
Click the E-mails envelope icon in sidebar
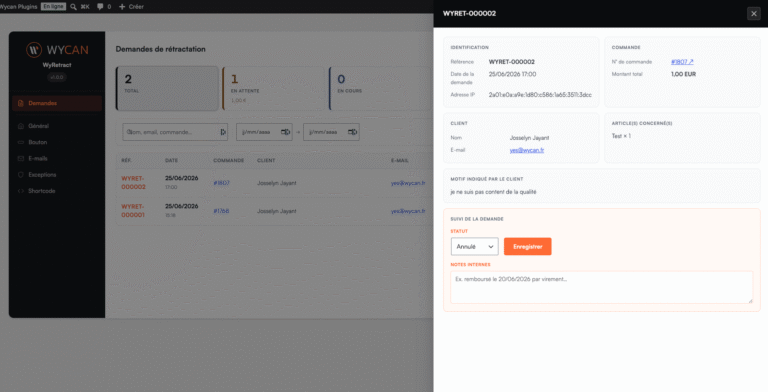21,158
